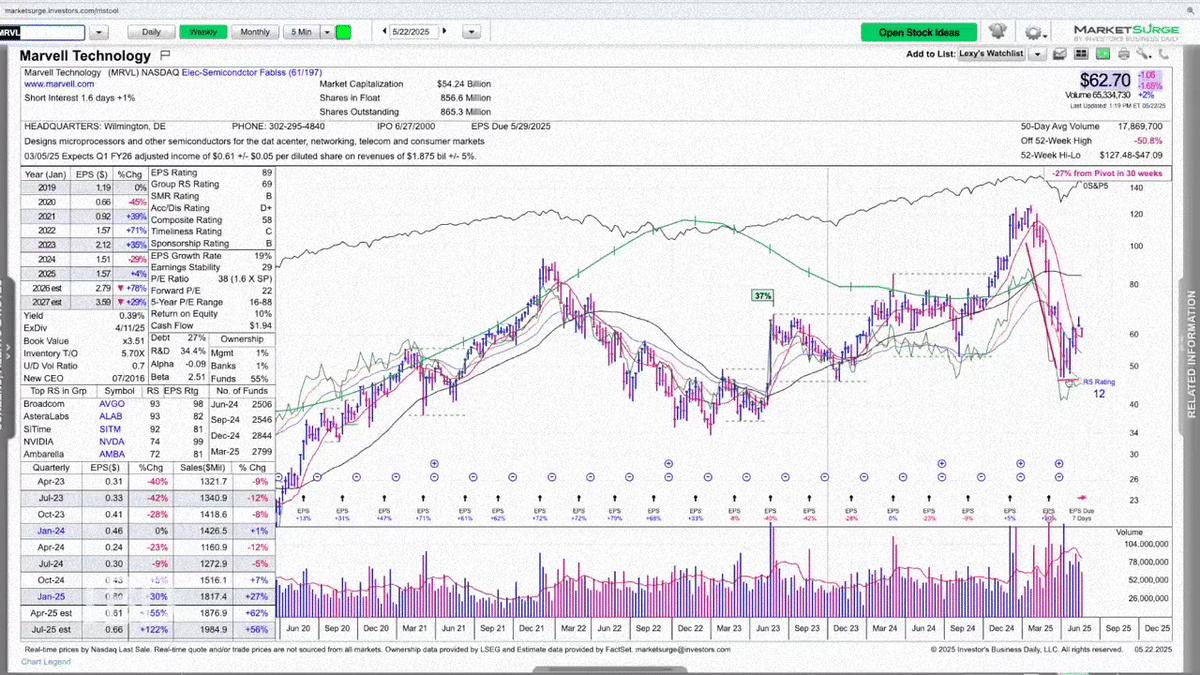Expand the Add to List dropdown arrow
The width and height of the screenshot is (1200, 675).
pyautogui.click(x=1037, y=54)
